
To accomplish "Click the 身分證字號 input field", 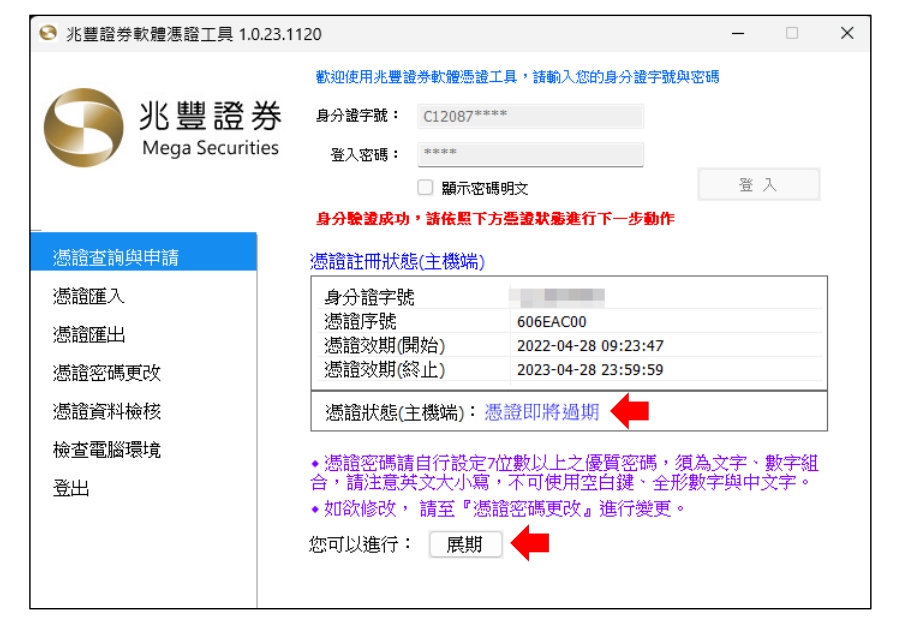I will coord(529,116).
